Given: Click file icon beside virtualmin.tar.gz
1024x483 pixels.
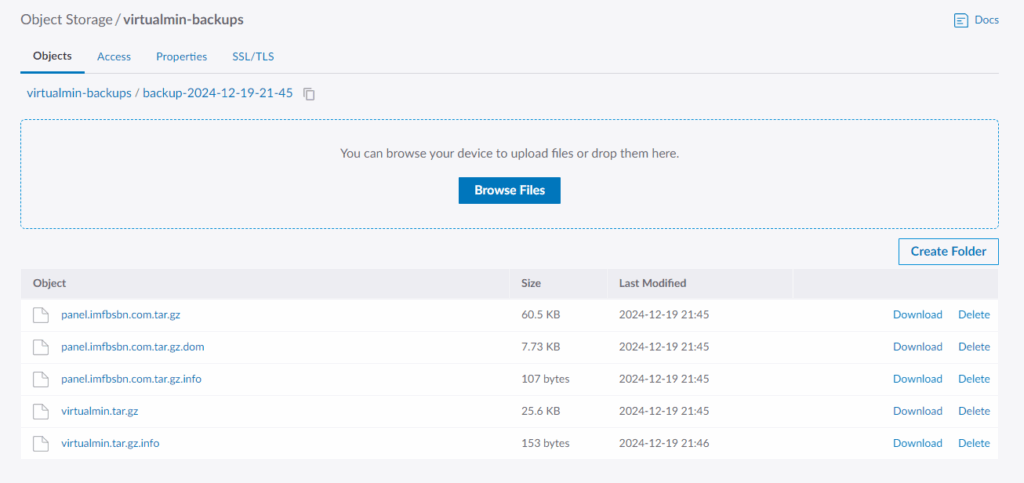Looking at the screenshot, I should tap(40, 411).
